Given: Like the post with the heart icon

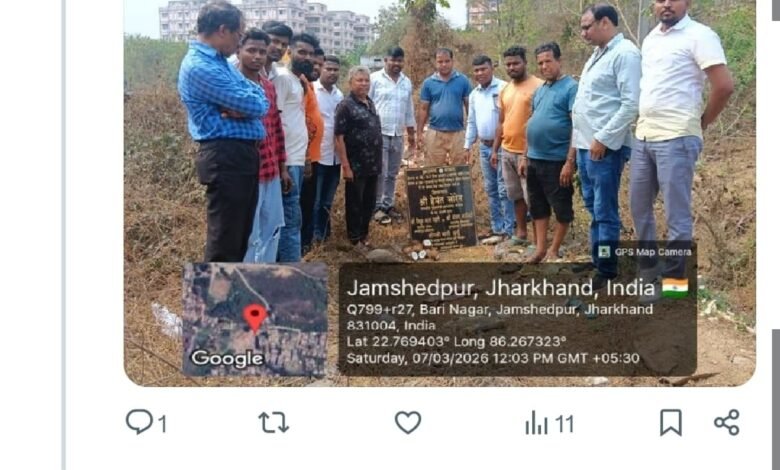Looking at the screenshot, I should pos(408,422).
